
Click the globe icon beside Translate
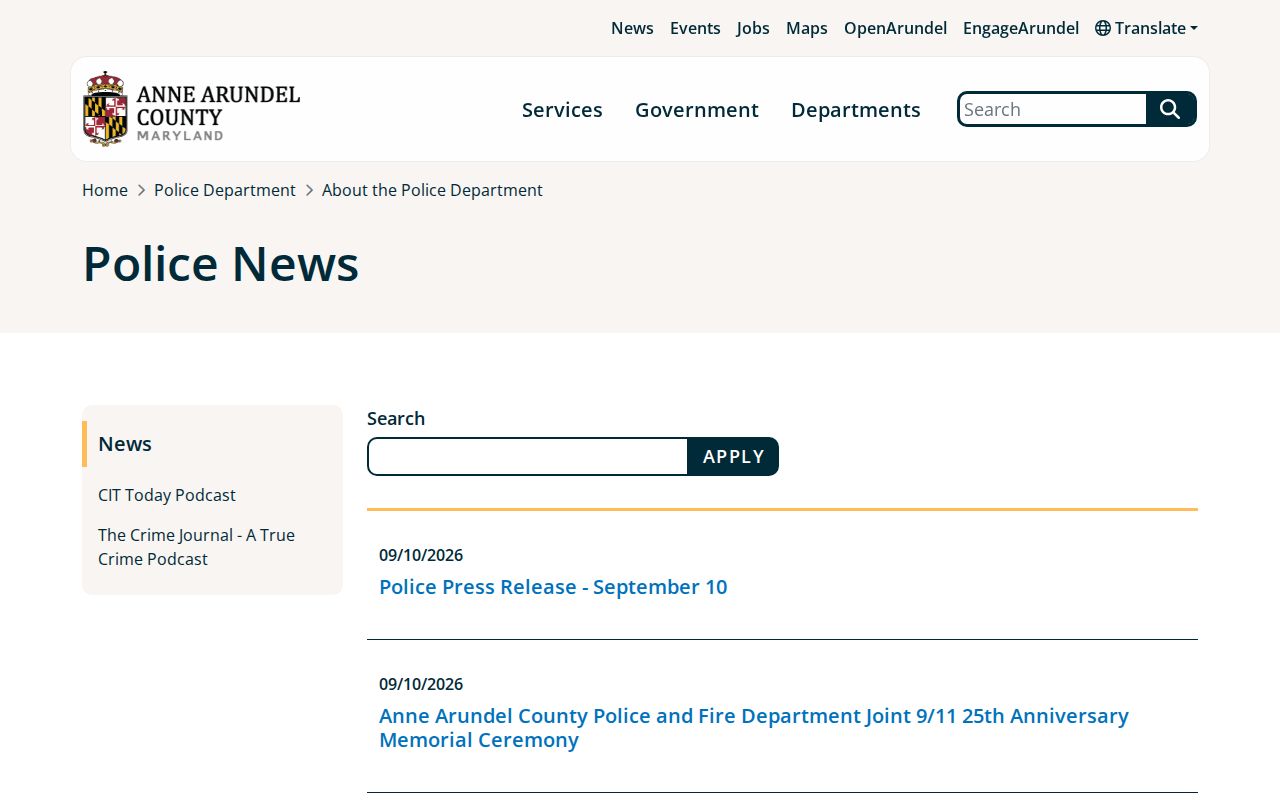click(x=1103, y=28)
